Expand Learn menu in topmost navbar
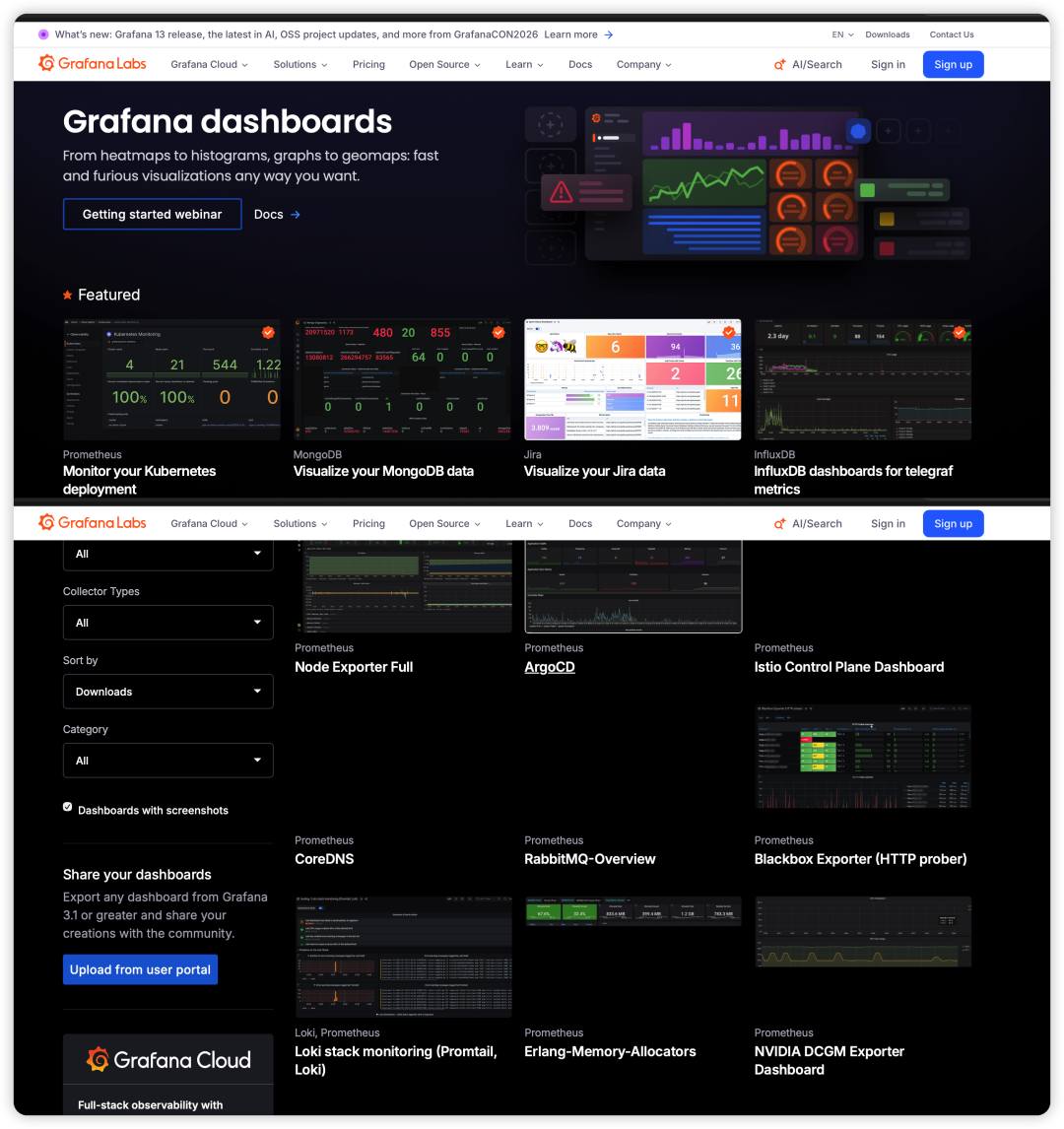The image size is (1064, 1129). 524,64
